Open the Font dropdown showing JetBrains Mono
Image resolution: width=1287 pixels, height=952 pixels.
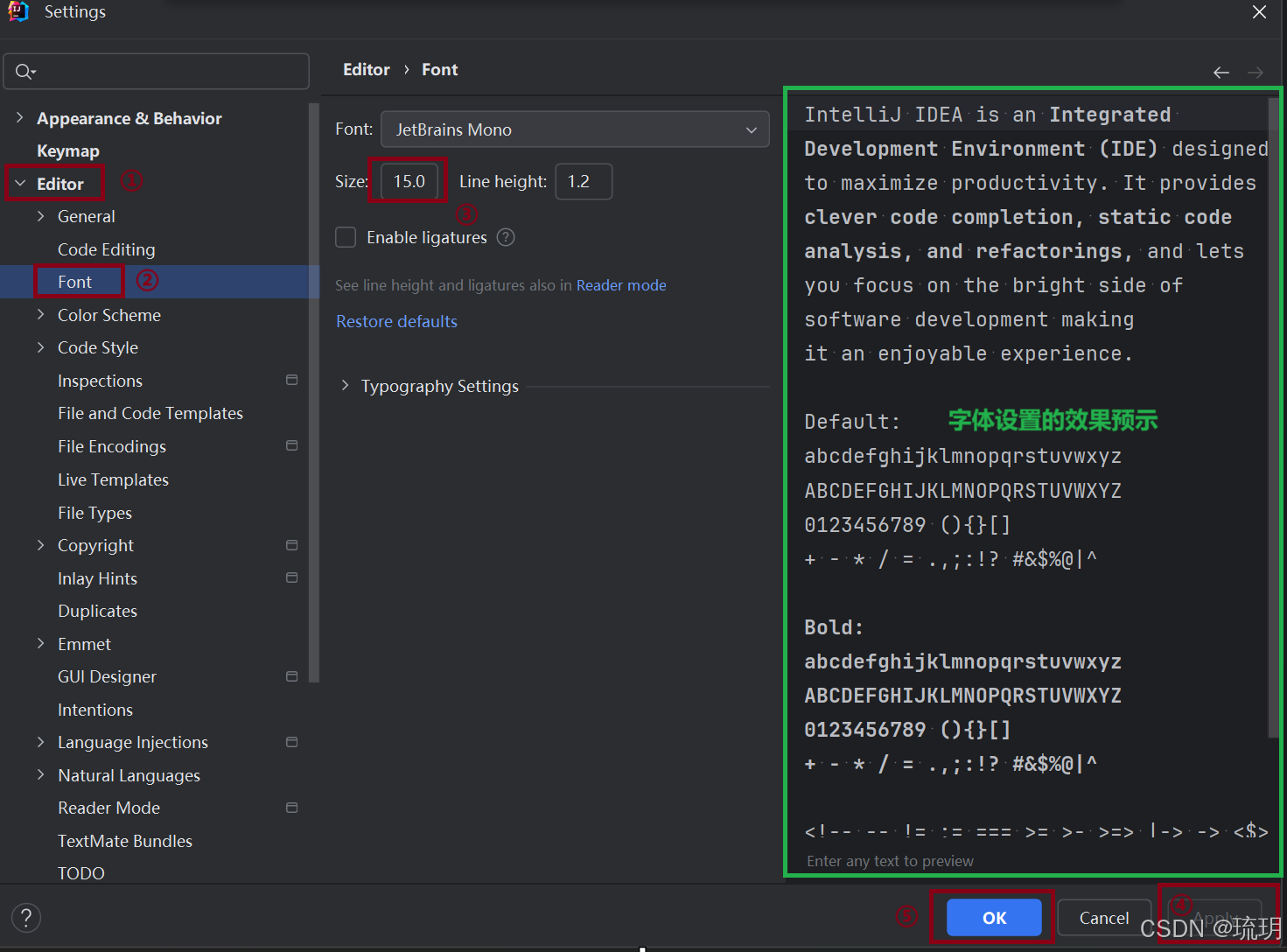click(575, 129)
